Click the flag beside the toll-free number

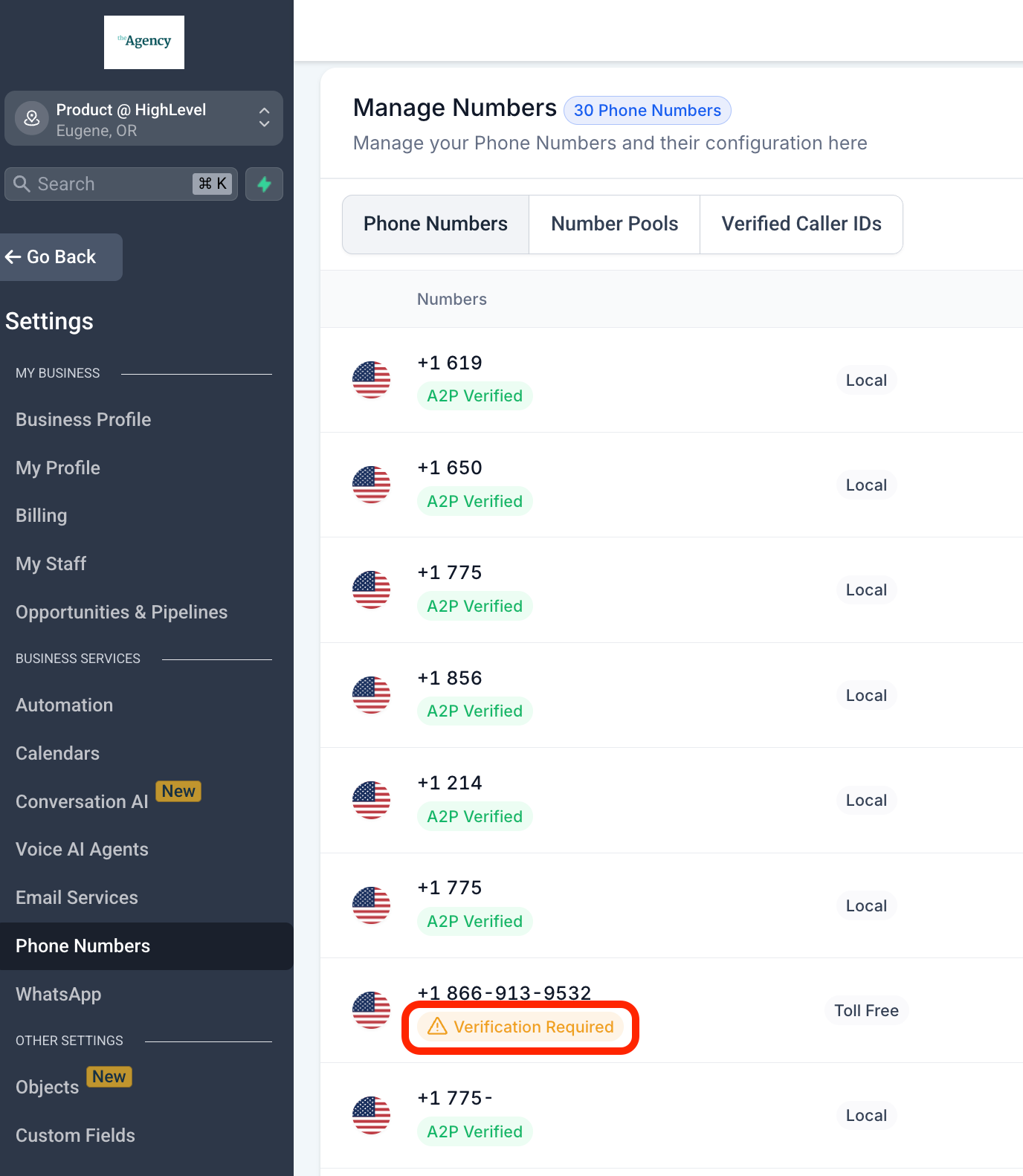point(371,1010)
